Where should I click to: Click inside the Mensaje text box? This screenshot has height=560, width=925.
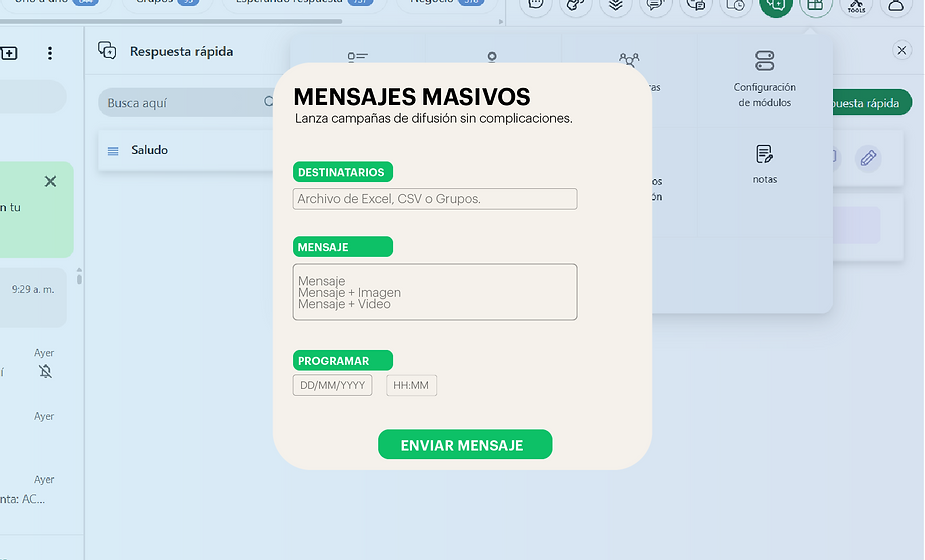pyautogui.click(x=435, y=292)
